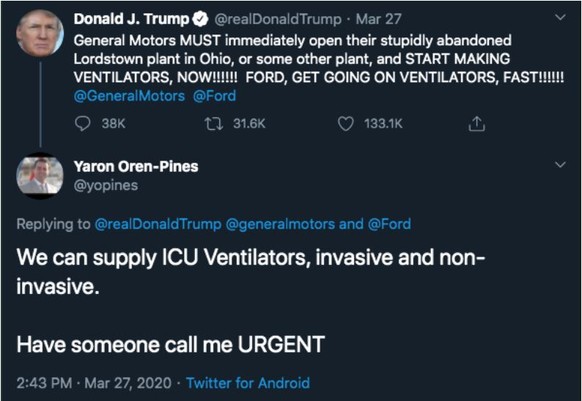Click the blue verified checkmark badge
582x401 pixels.
(x=201, y=19)
